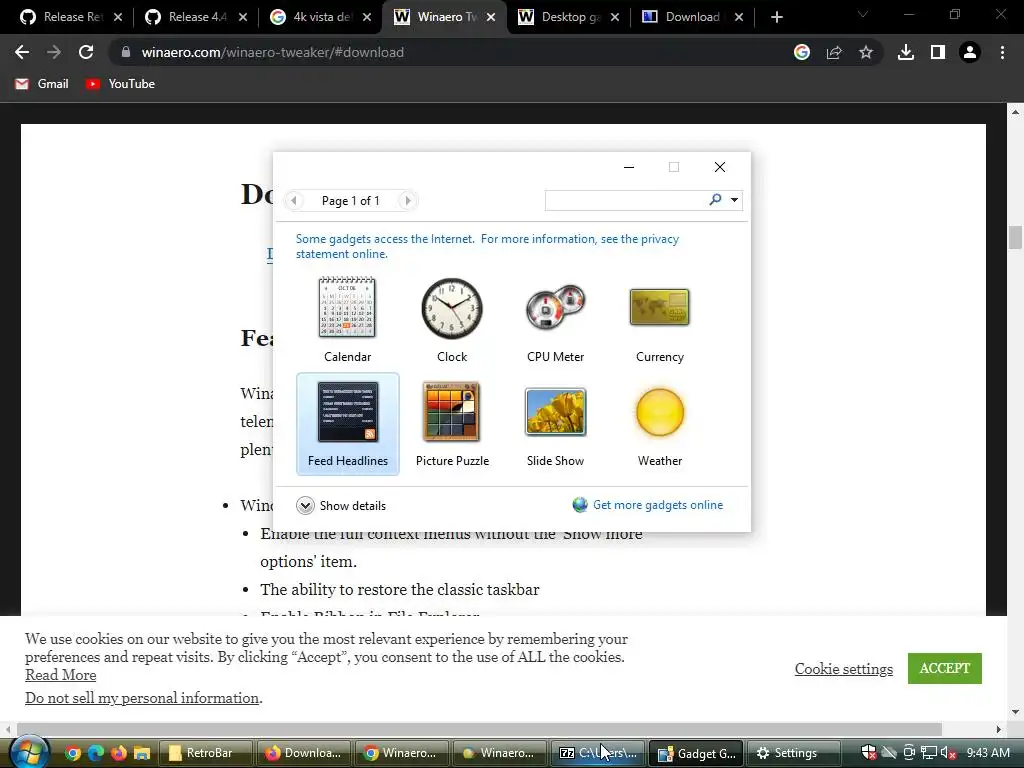Bookmark this page with star icon
Image resolution: width=1024 pixels, height=768 pixels.
coord(866,52)
